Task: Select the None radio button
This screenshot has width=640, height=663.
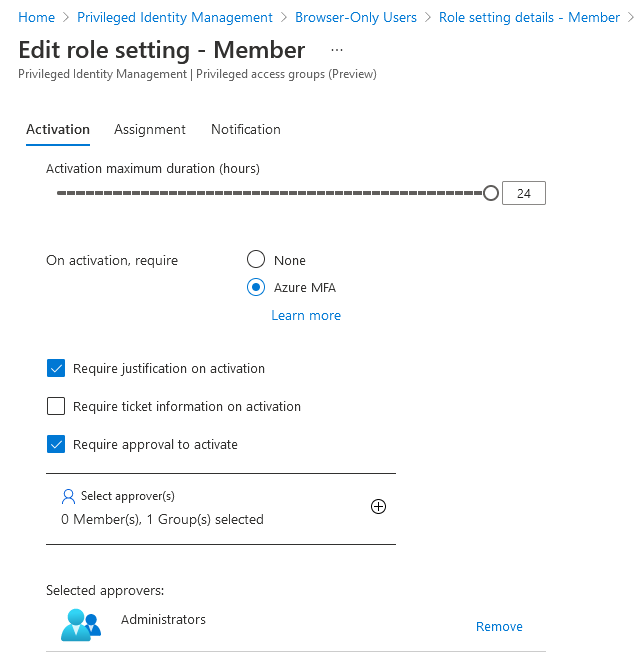Action: click(x=256, y=260)
